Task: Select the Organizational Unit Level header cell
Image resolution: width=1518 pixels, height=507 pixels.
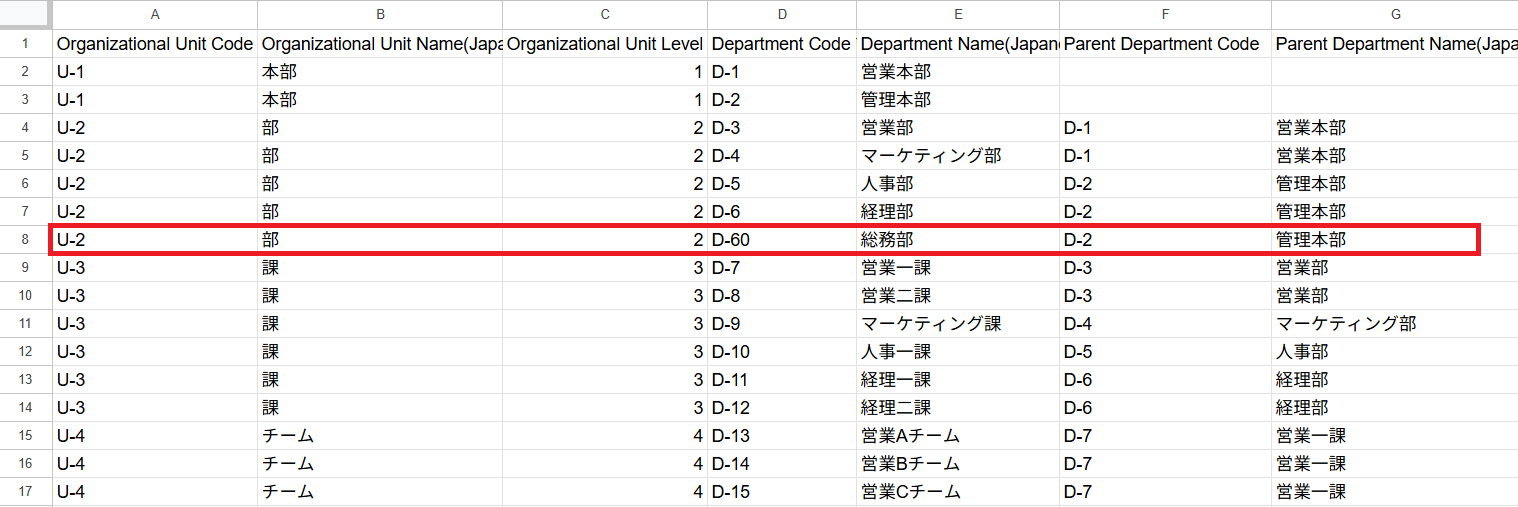Action: 604,44
